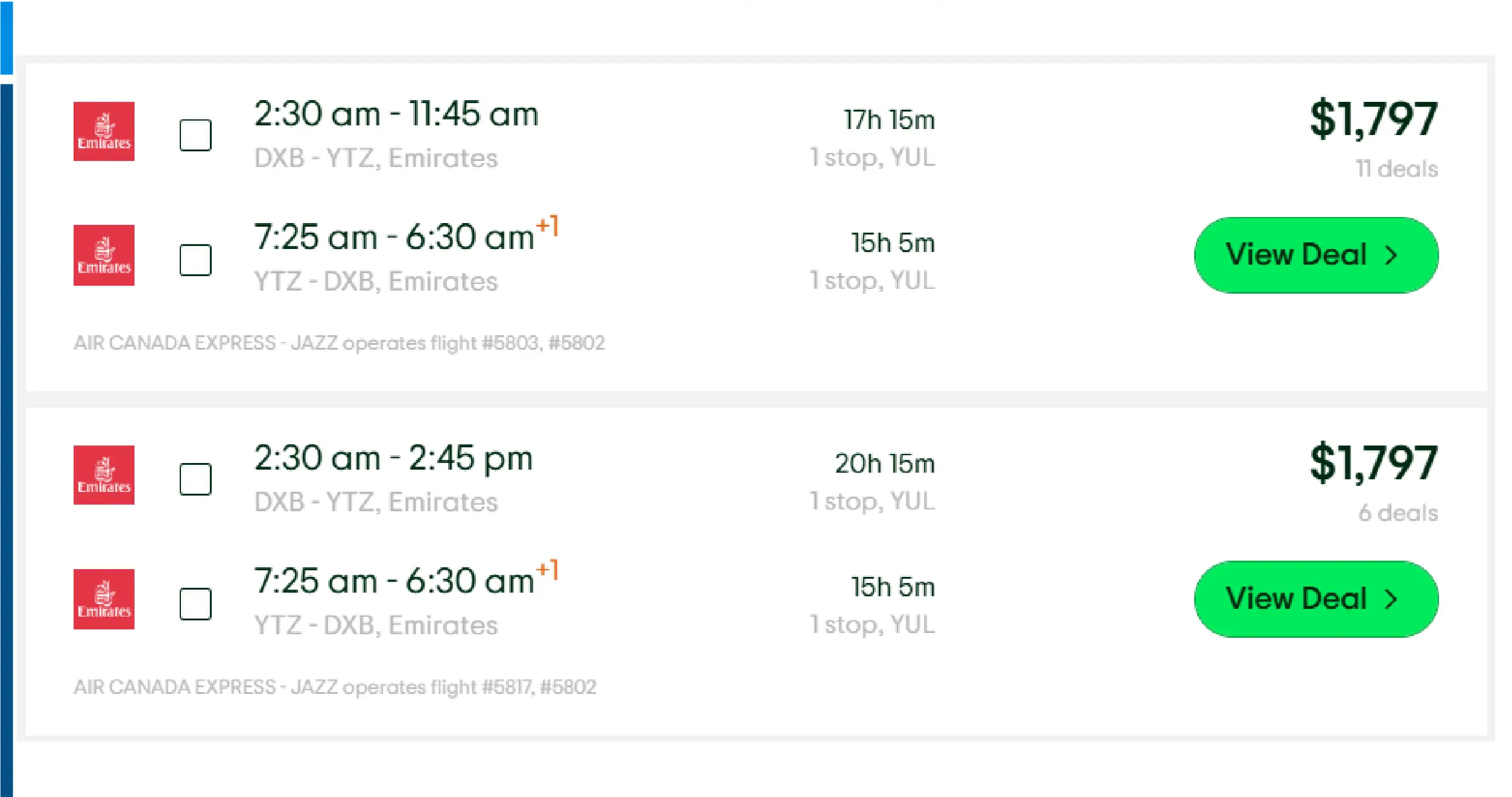Viewport: 1512px width, 797px height.
Task: Click Emirates logo for 2:30 am - 11:45 am flight
Action: 104,131
